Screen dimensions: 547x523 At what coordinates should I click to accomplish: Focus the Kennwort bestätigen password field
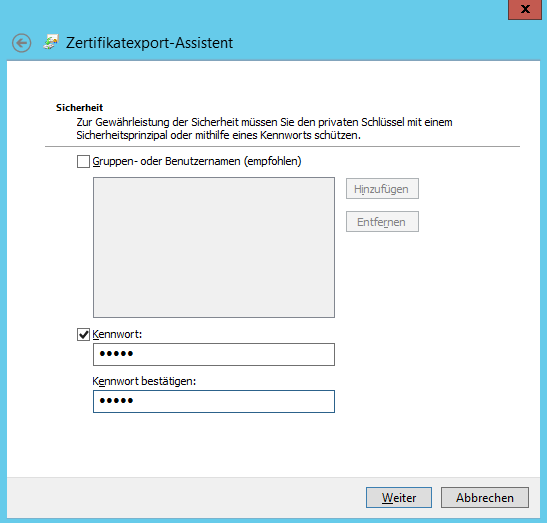(214, 402)
